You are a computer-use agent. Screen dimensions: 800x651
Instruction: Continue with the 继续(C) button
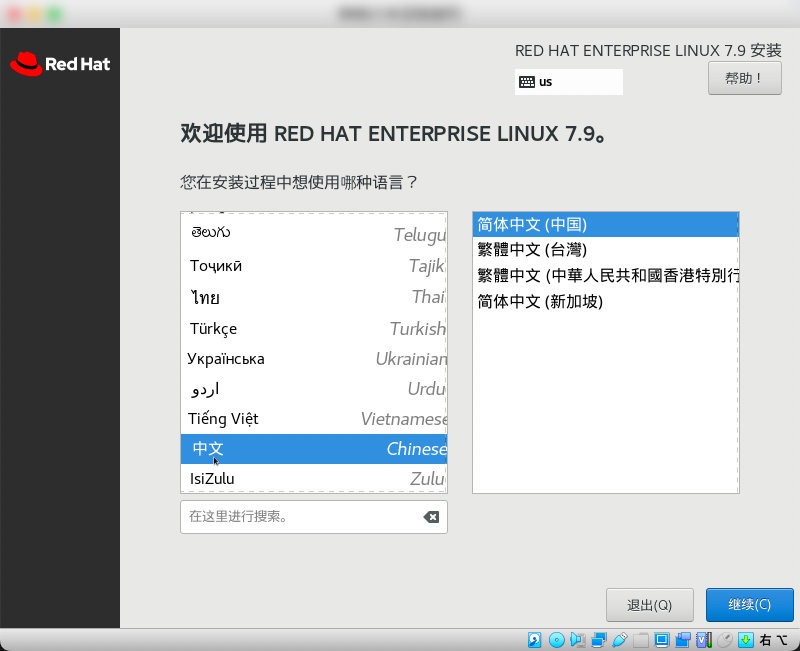click(749, 605)
